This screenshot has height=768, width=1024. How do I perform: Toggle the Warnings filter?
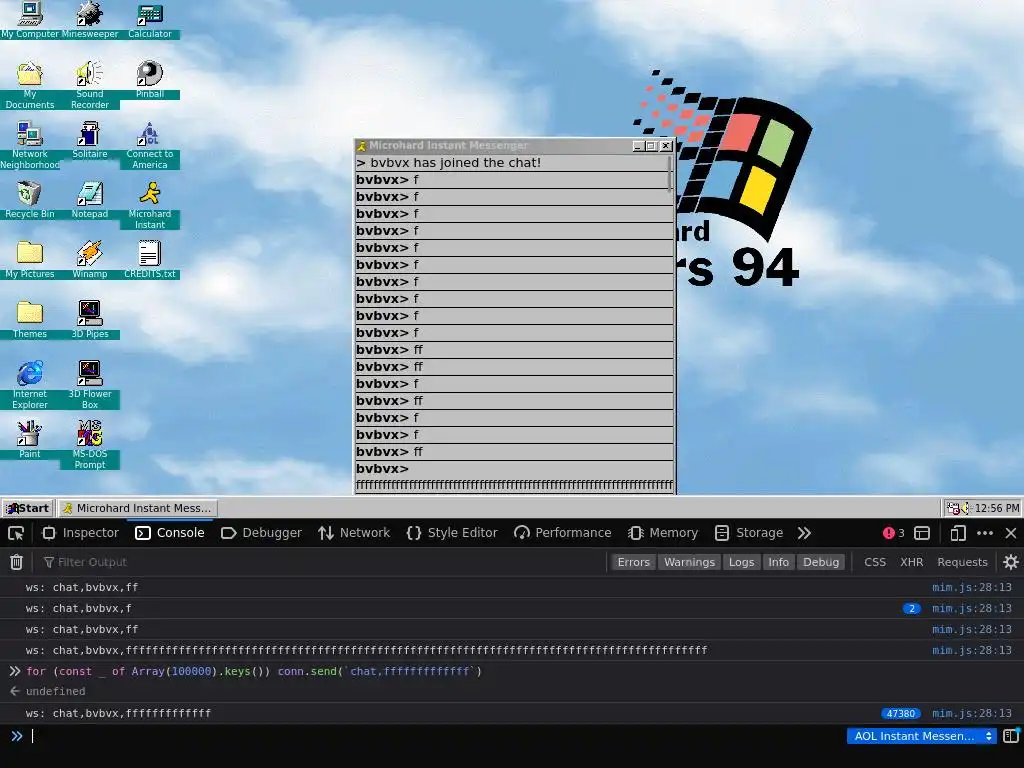pyautogui.click(x=689, y=562)
